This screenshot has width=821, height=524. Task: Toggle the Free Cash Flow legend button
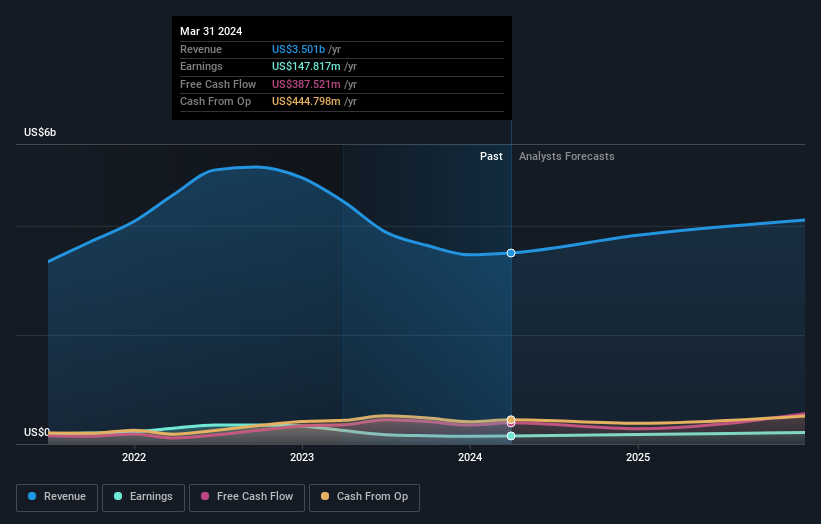click(x=247, y=497)
